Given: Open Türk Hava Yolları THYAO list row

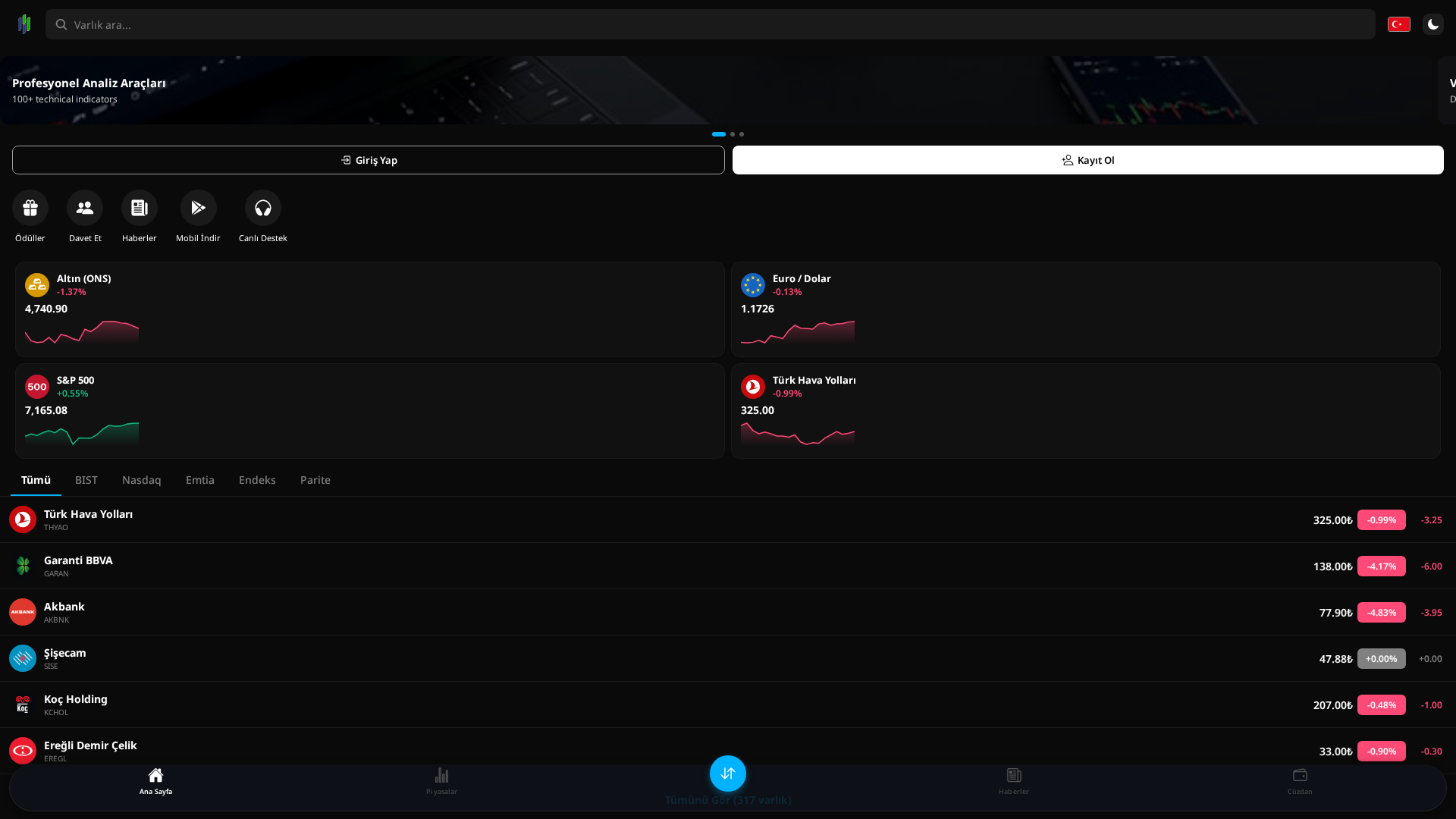Looking at the screenshot, I should [x=728, y=519].
